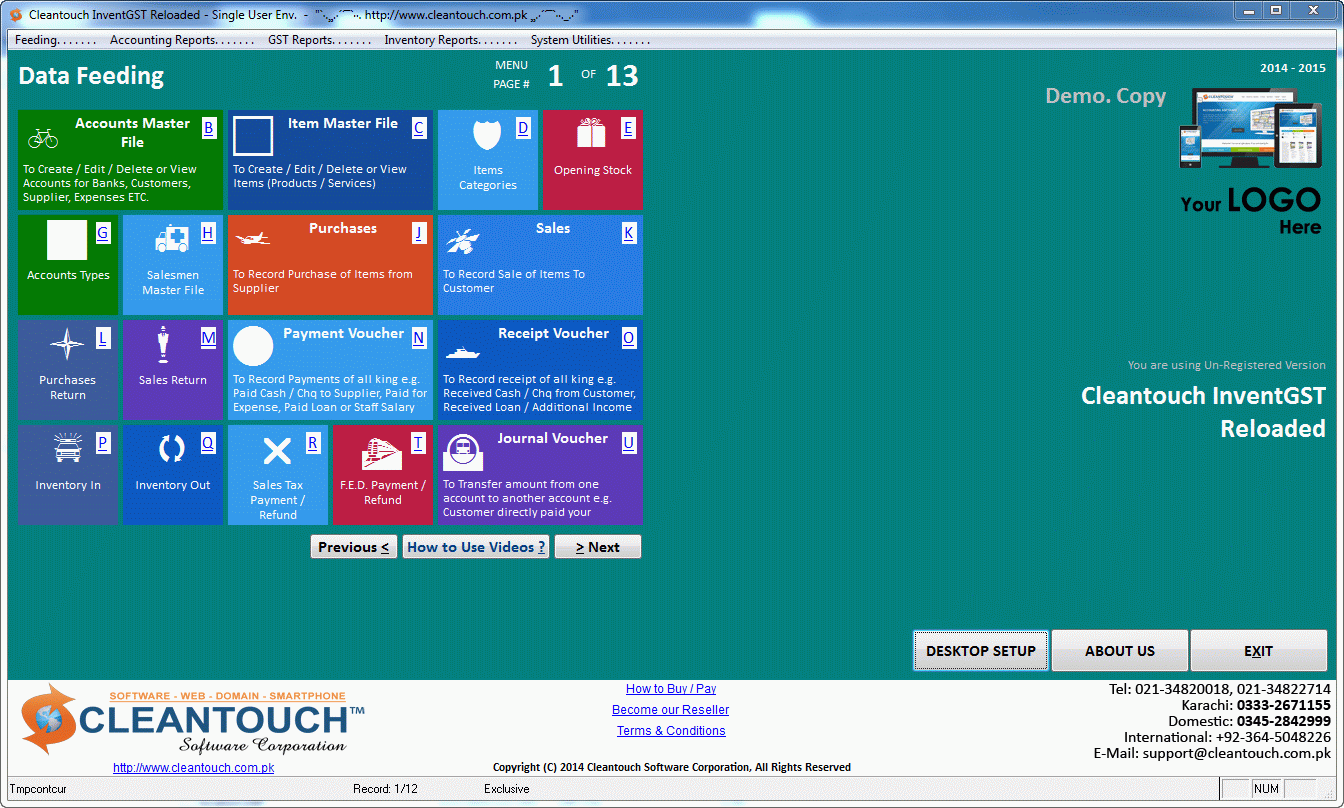Click shortcut letter R on Sales Tax Payment
This screenshot has width=1344, height=808.
click(x=313, y=443)
